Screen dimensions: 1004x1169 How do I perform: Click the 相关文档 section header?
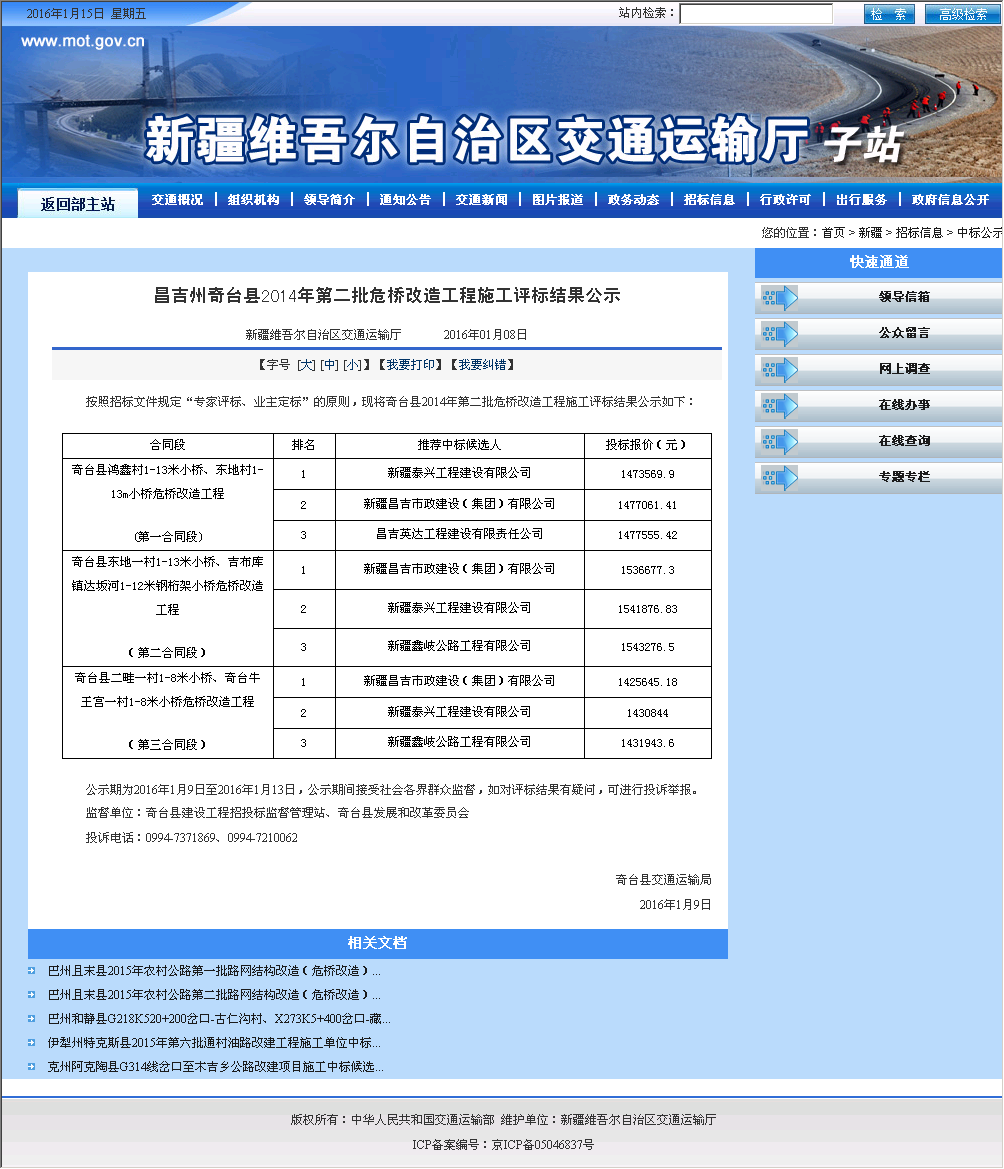377,943
